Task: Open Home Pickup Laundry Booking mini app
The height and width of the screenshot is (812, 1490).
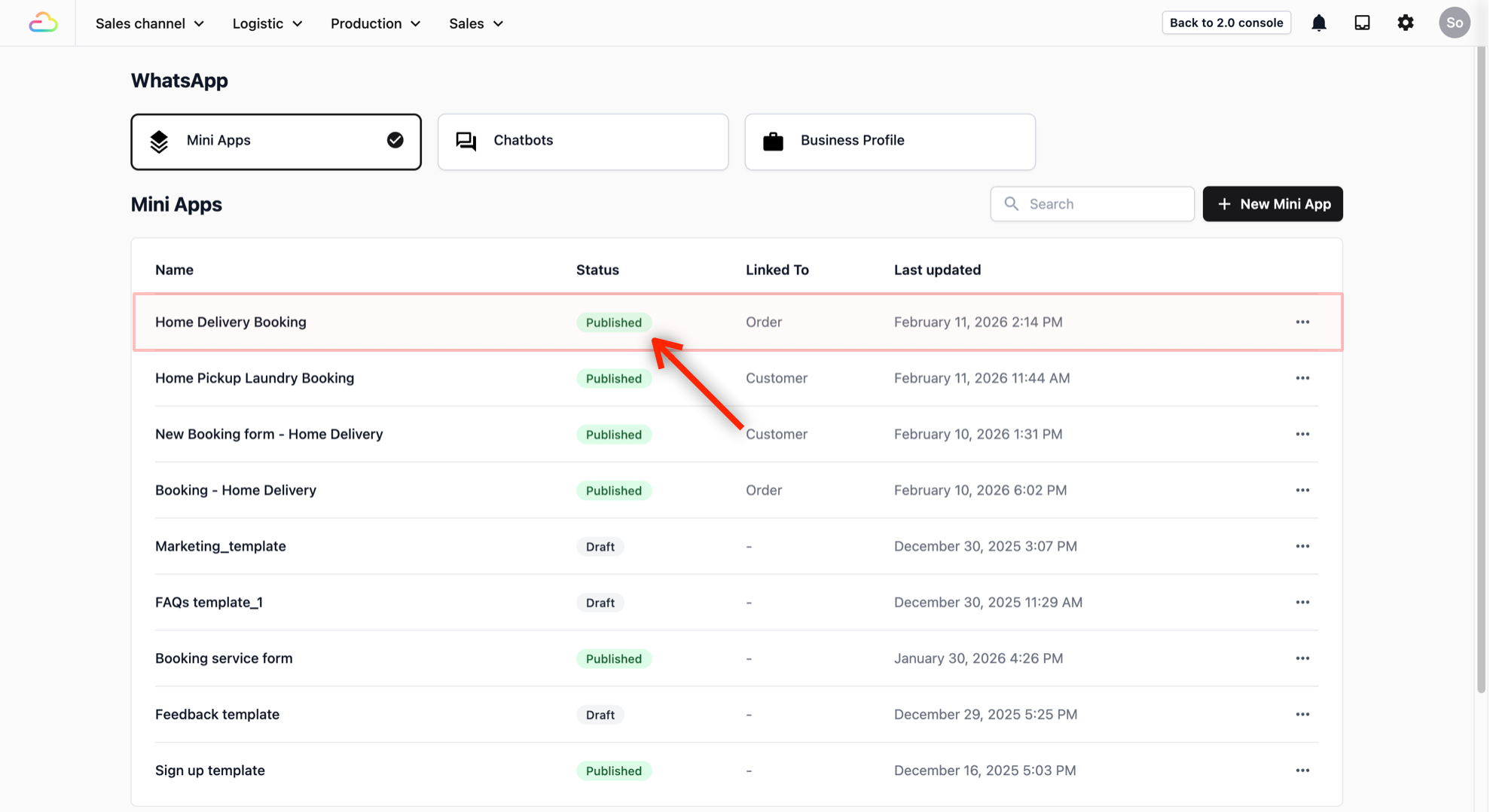Action: (x=255, y=378)
